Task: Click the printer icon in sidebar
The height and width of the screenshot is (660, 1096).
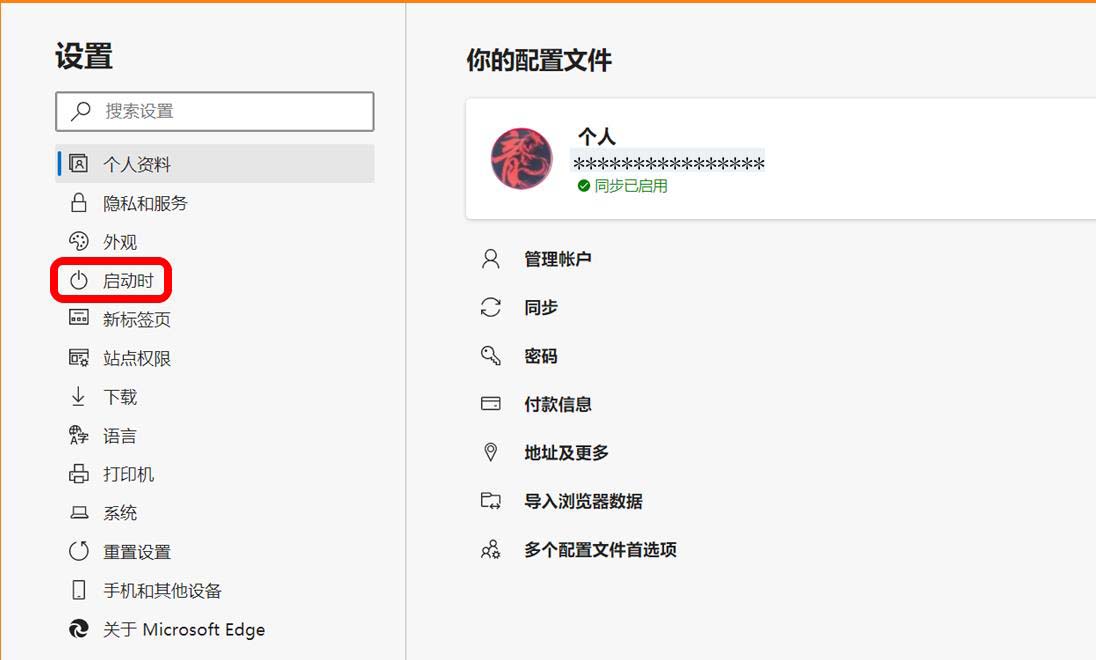Action: coord(79,474)
